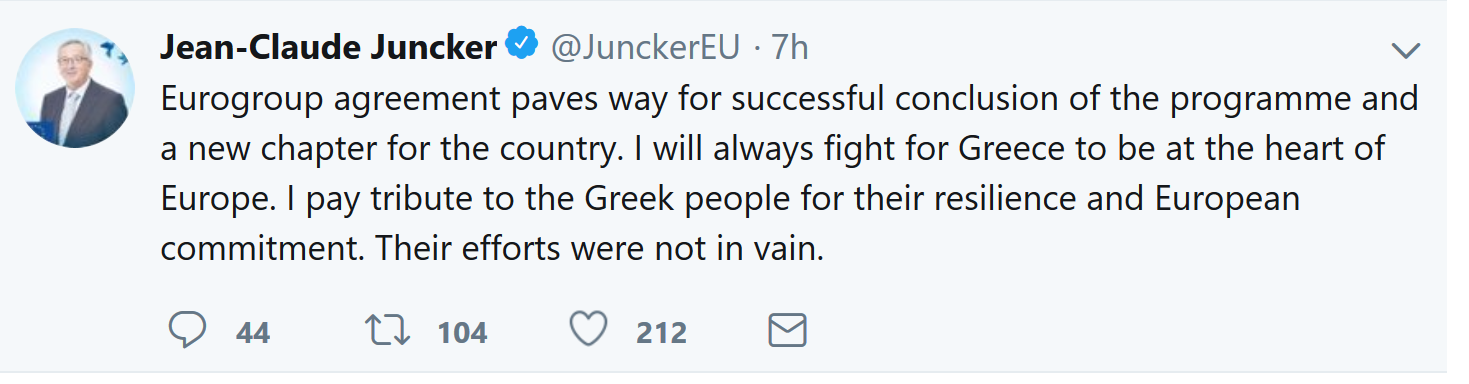This screenshot has height=384, width=1469.
Task: Click the line starting "a new chapter"
Action: (x=772, y=149)
